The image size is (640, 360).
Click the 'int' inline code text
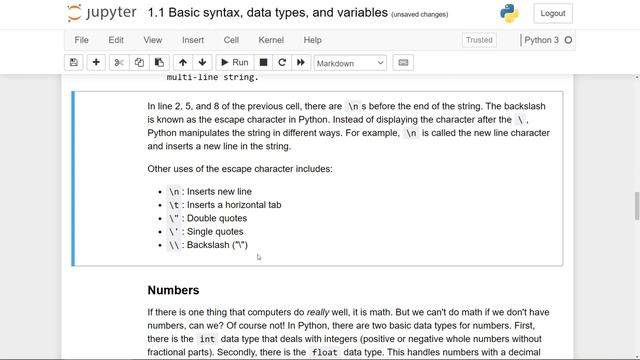pyautogui.click(x=207, y=339)
